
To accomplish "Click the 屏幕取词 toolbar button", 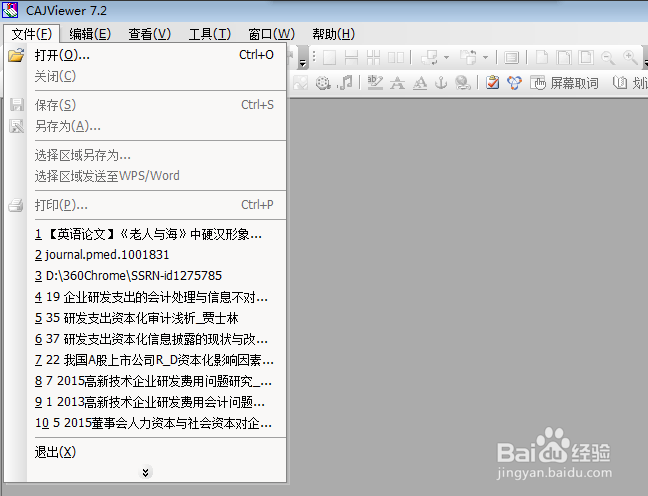I will [564, 83].
